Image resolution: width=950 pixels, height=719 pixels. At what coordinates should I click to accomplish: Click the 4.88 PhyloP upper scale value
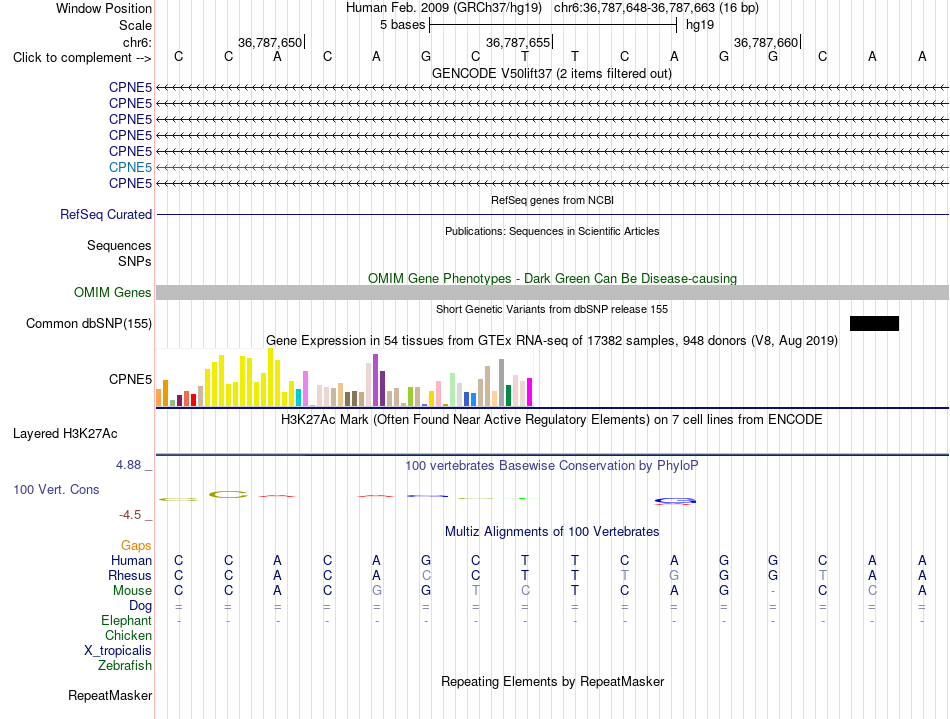(x=128, y=465)
